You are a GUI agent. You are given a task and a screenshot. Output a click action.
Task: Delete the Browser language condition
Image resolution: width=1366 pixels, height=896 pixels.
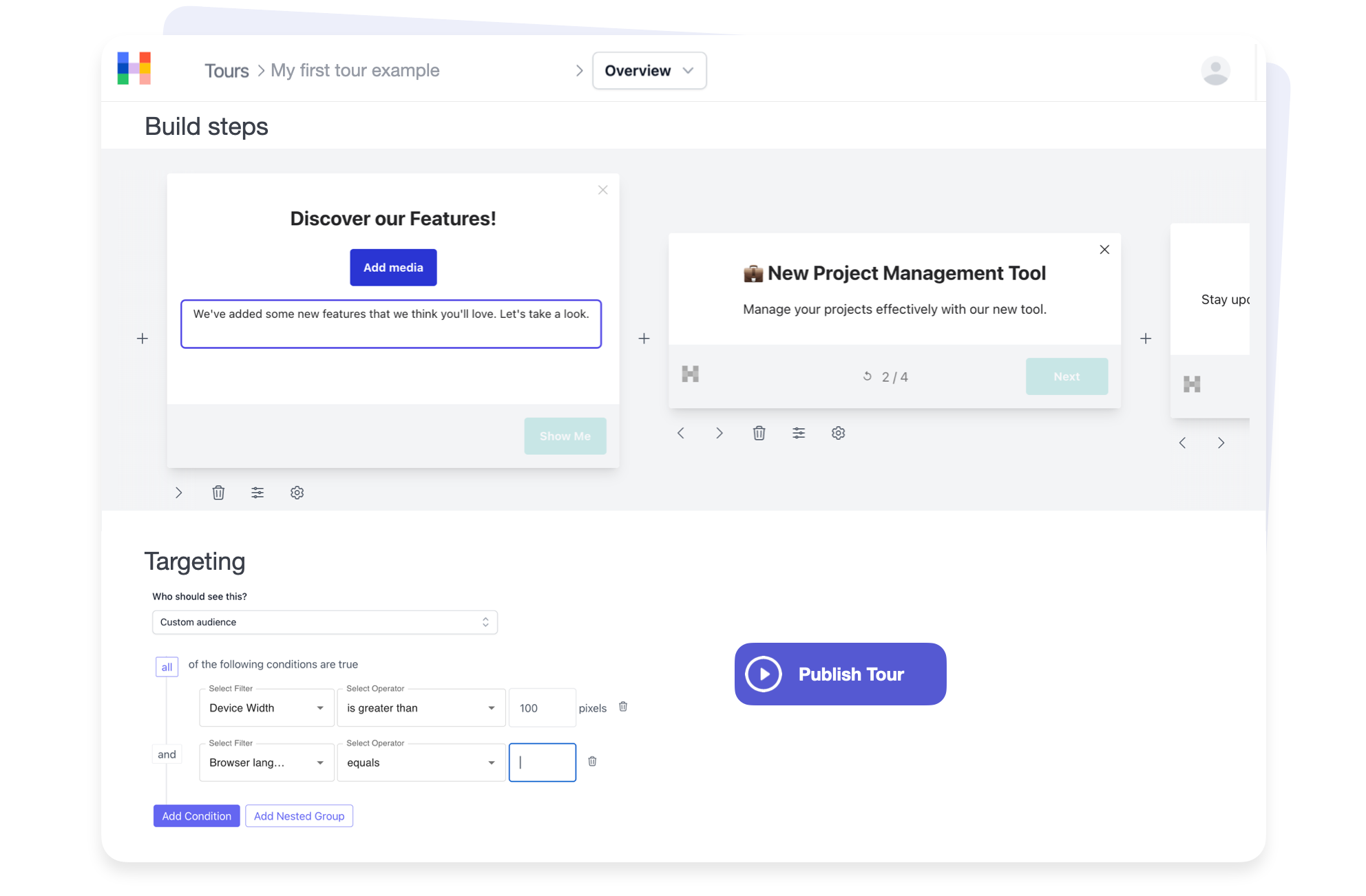(592, 761)
